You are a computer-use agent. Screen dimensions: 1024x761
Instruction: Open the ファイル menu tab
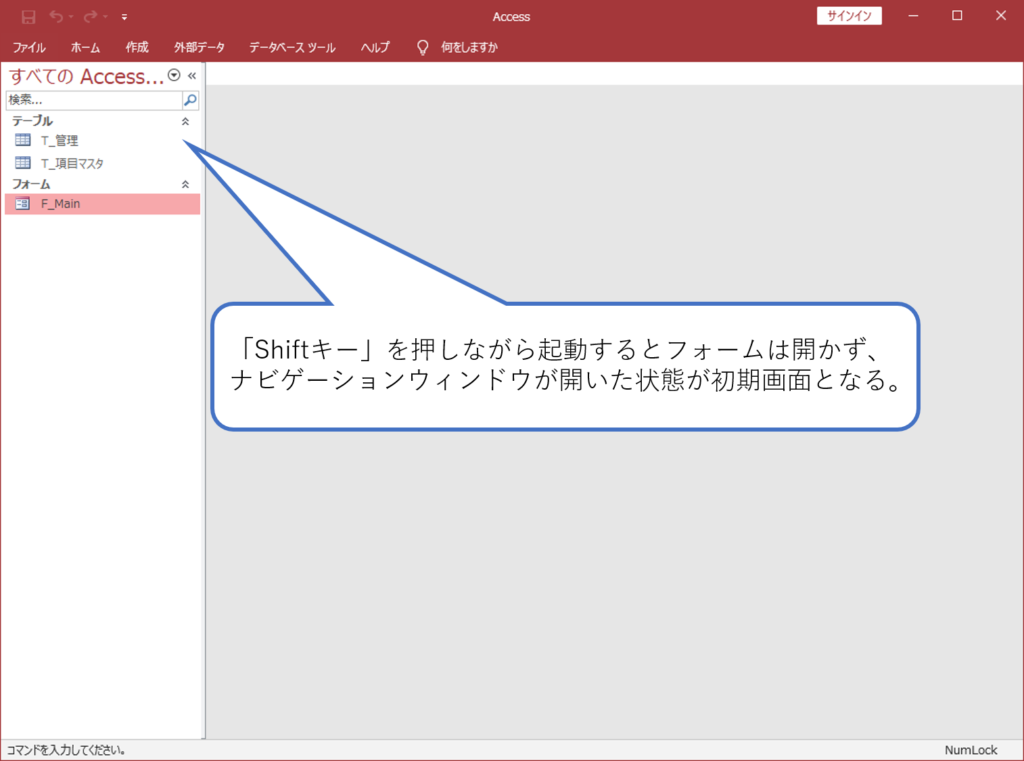tap(29, 47)
